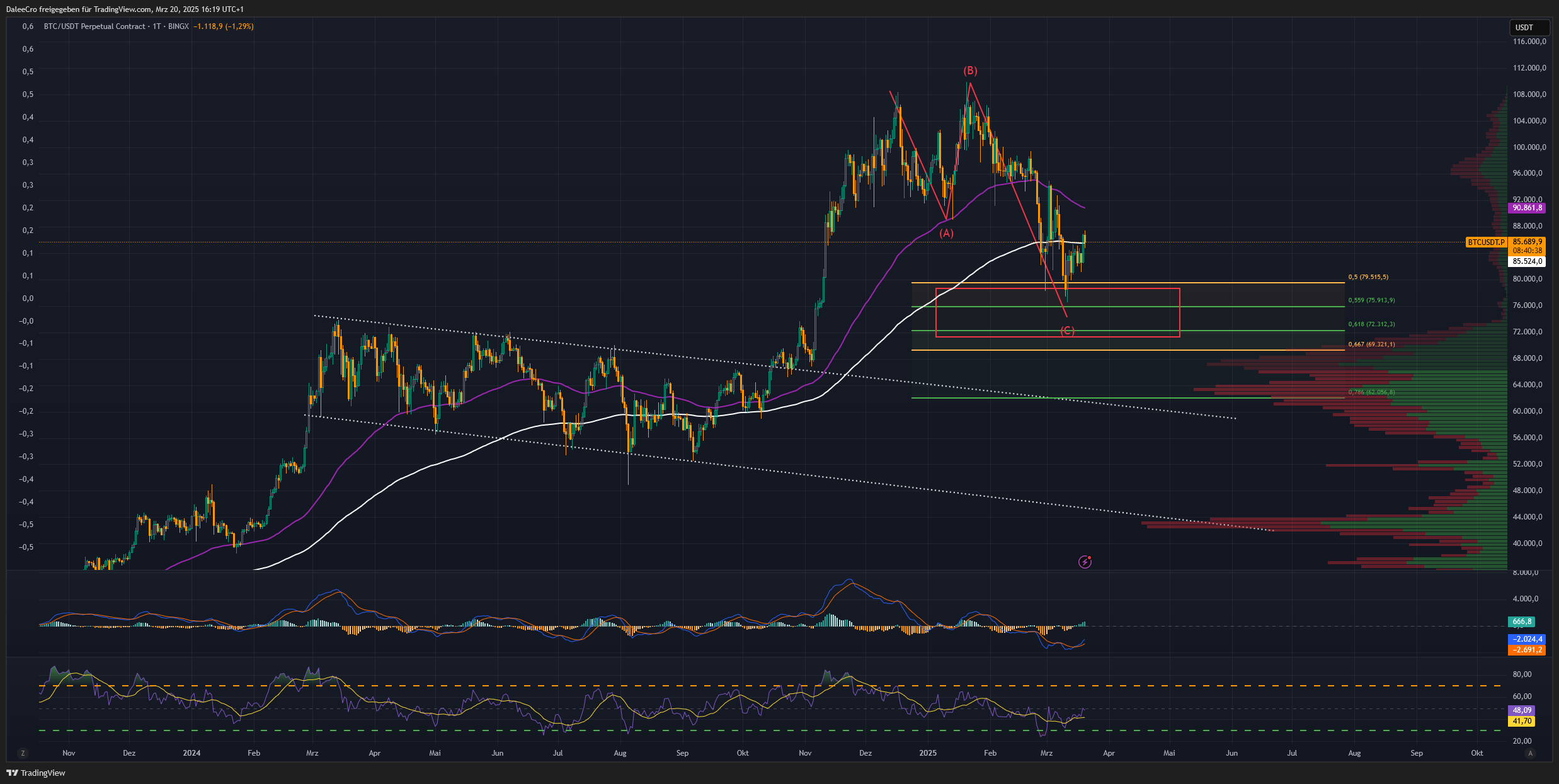Click the orange BTCUSDT.P price tag
This screenshot has width=1559, height=784.
coord(1487,242)
